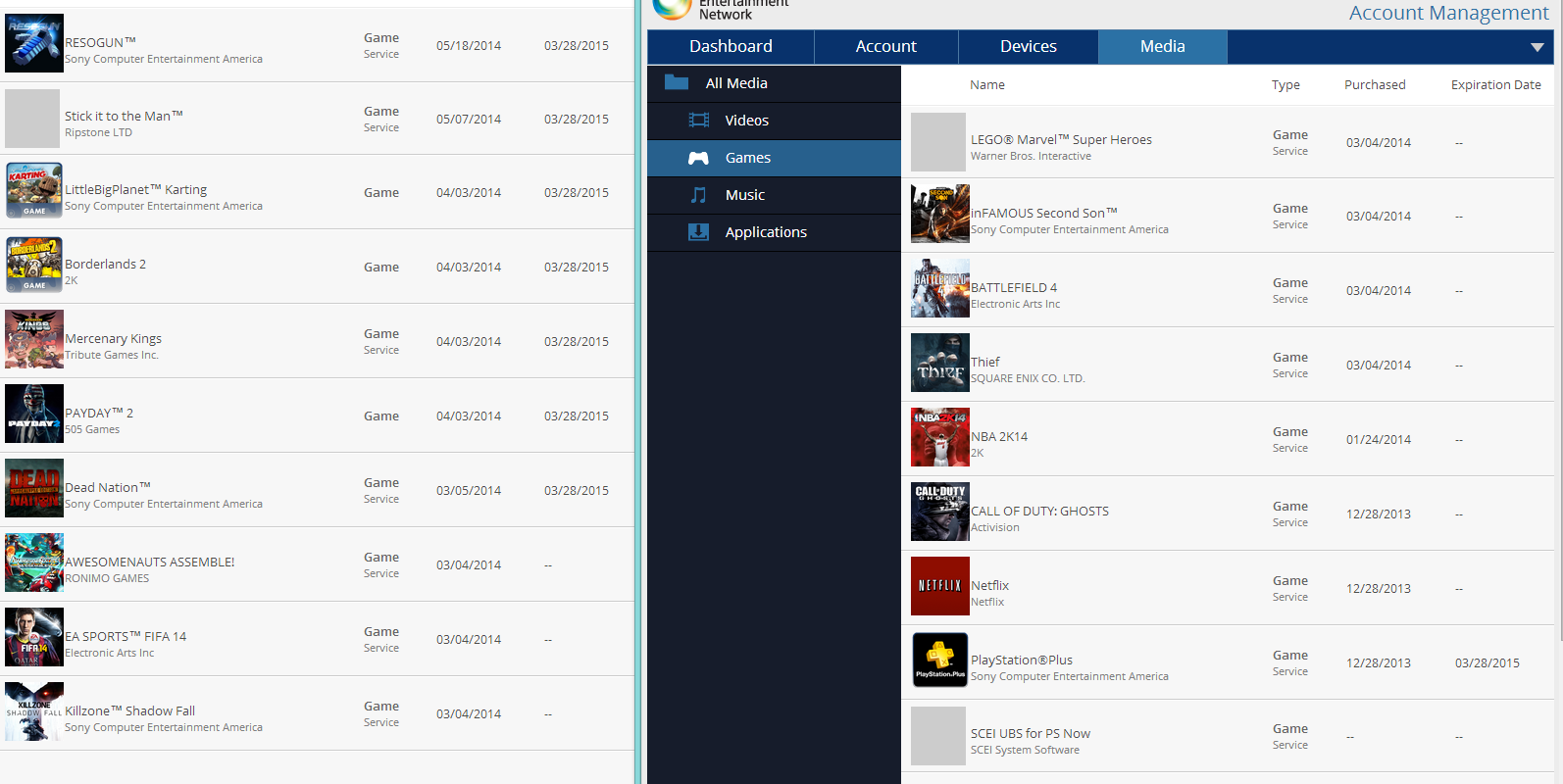
Task: Select the Borderlands 2 game thumbnail
Action: coord(34,265)
